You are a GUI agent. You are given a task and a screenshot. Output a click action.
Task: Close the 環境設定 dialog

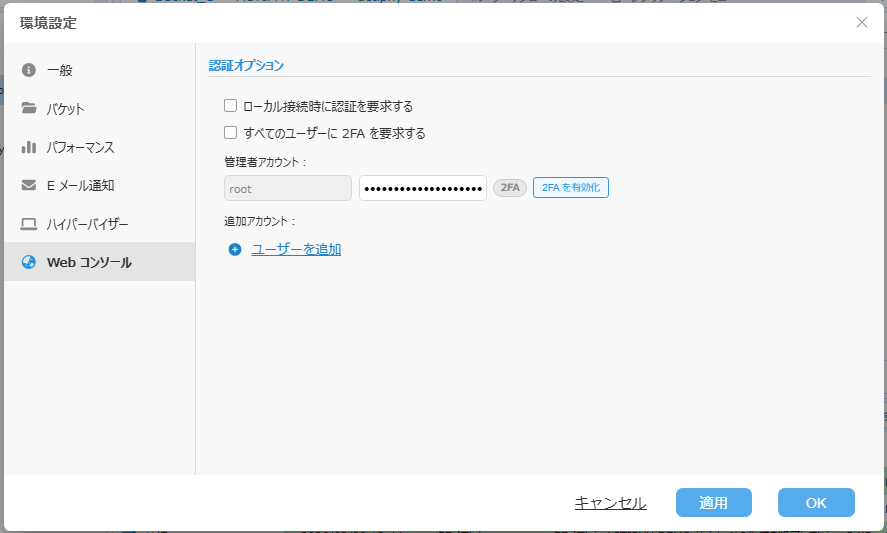click(862, 22)
